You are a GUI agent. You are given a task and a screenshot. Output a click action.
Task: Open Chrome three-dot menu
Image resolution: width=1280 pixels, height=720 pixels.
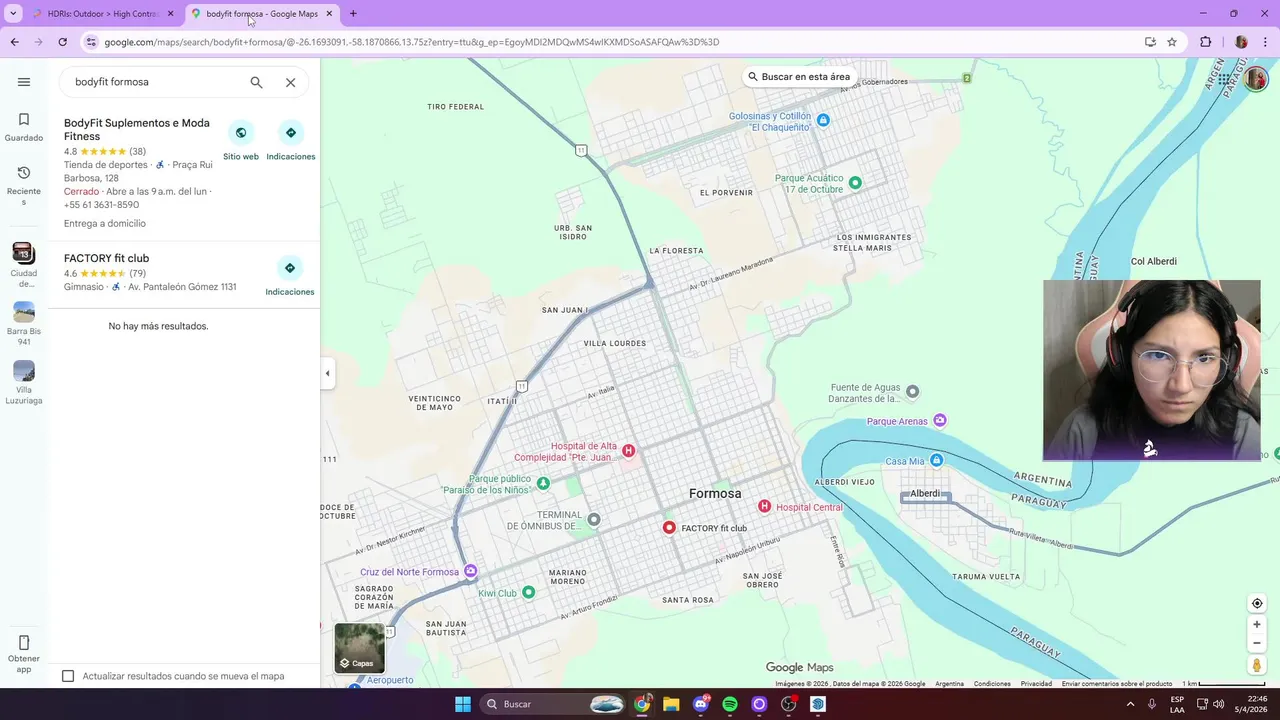[1266, 42]
